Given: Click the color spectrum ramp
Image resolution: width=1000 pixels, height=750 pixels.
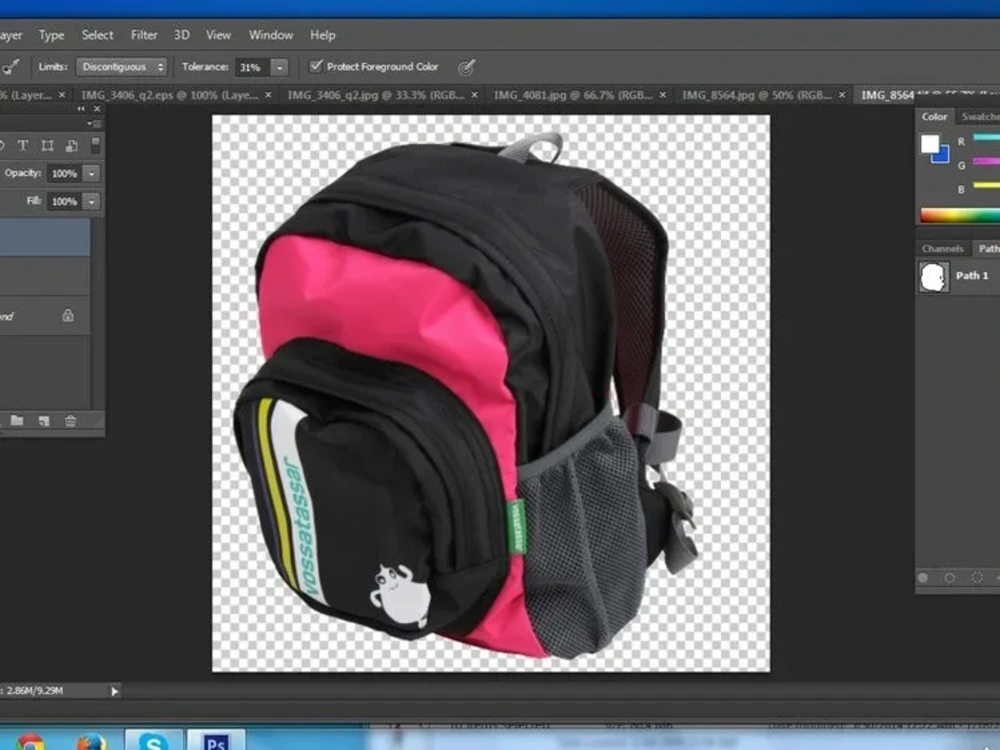Looking at the screenshot, I should [x=960, y=216].
